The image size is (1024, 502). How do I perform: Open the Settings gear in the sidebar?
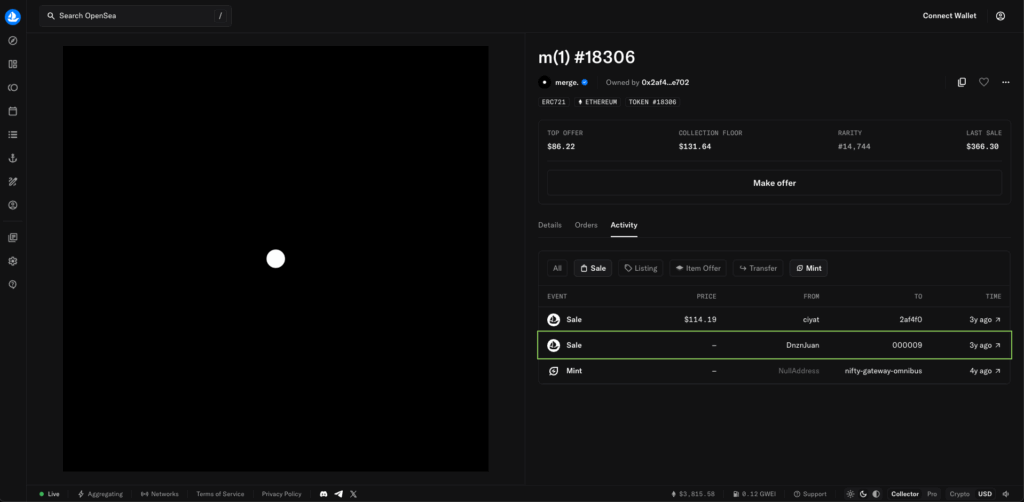click(13, 261)
